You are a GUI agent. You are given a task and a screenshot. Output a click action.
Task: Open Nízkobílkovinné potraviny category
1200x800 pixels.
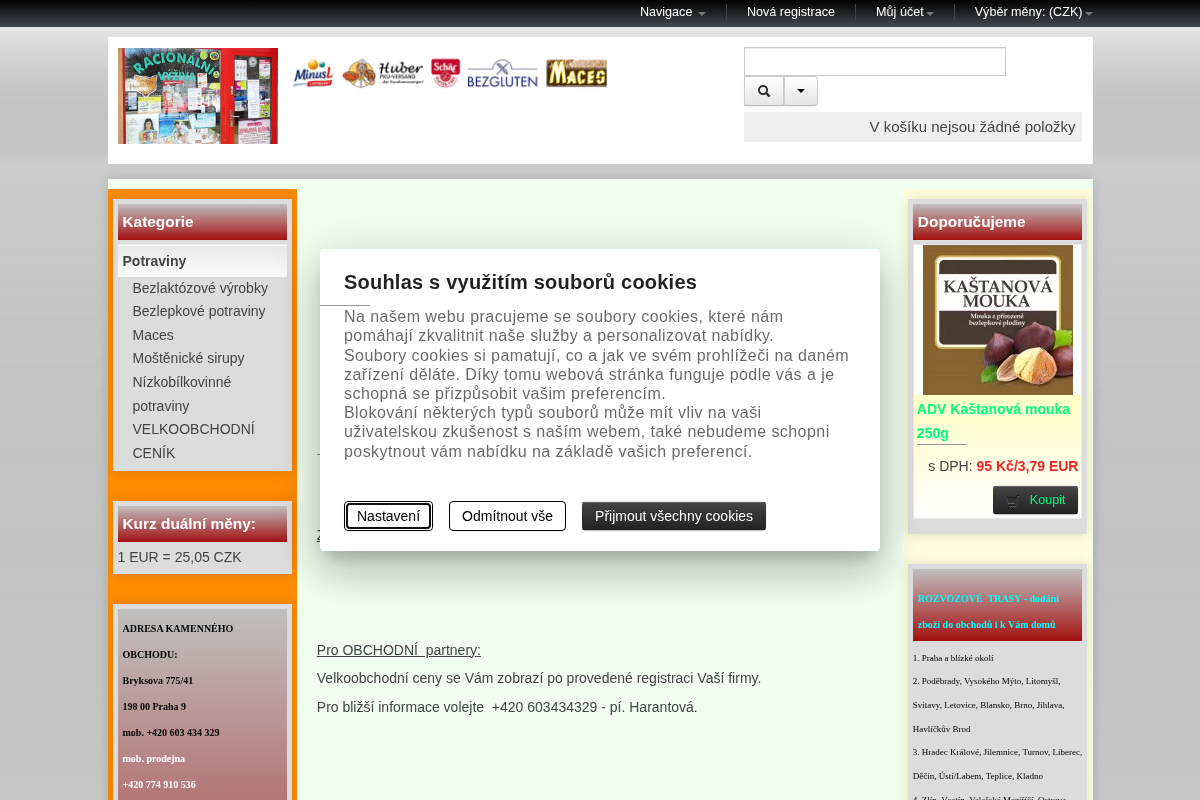click(182, 394)
